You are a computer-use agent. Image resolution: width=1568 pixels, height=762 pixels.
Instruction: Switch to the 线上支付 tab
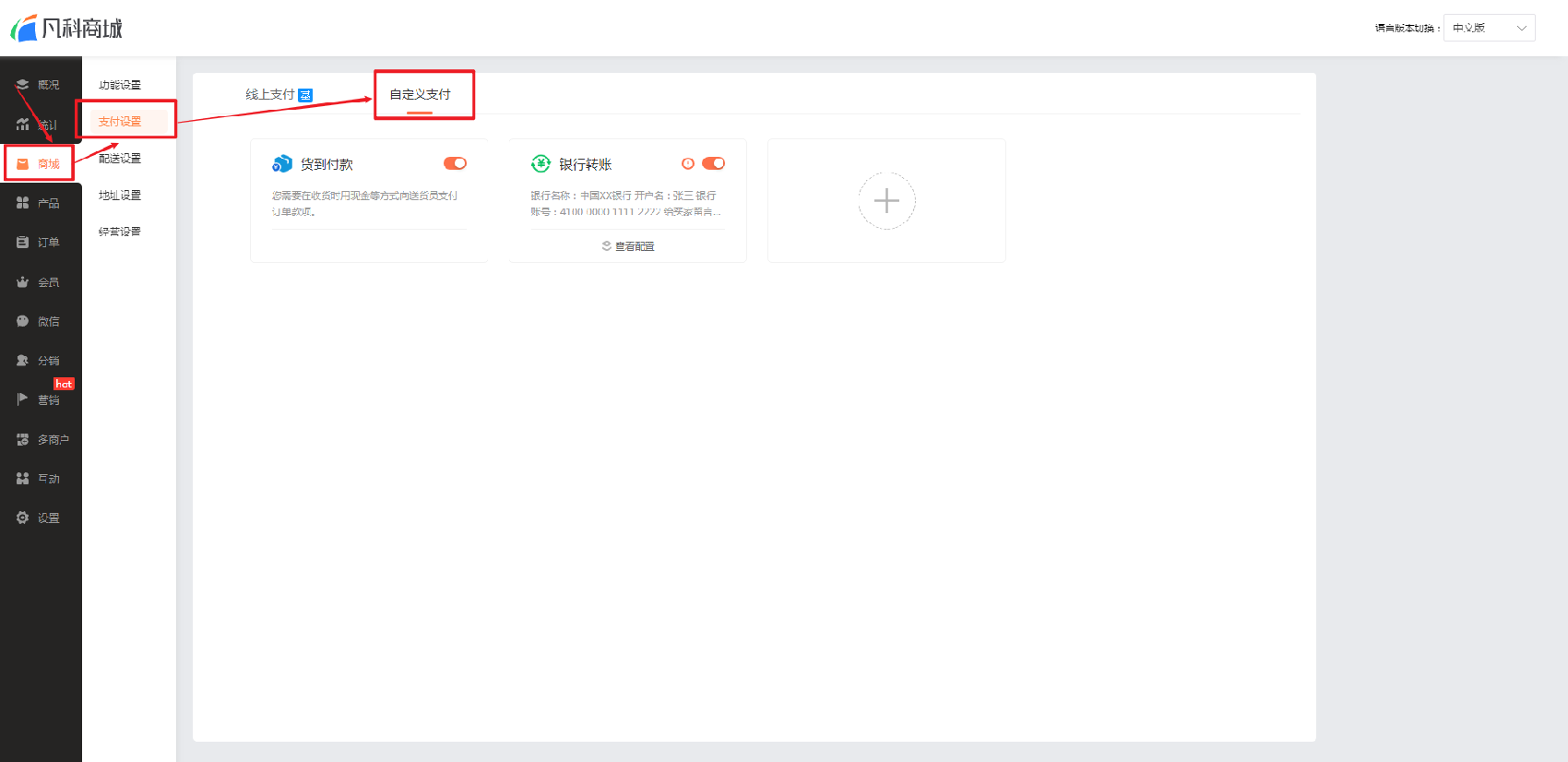pyautogui.click(x=279, y=94)
